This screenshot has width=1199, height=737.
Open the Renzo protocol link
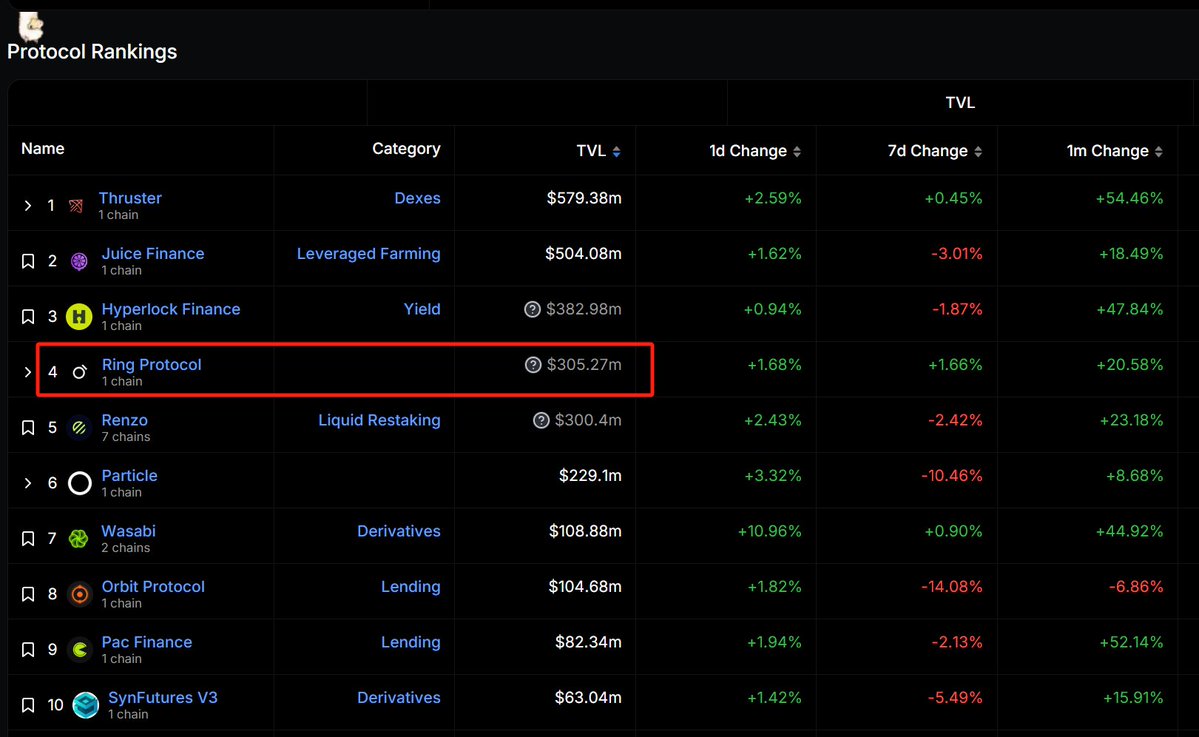125,420
